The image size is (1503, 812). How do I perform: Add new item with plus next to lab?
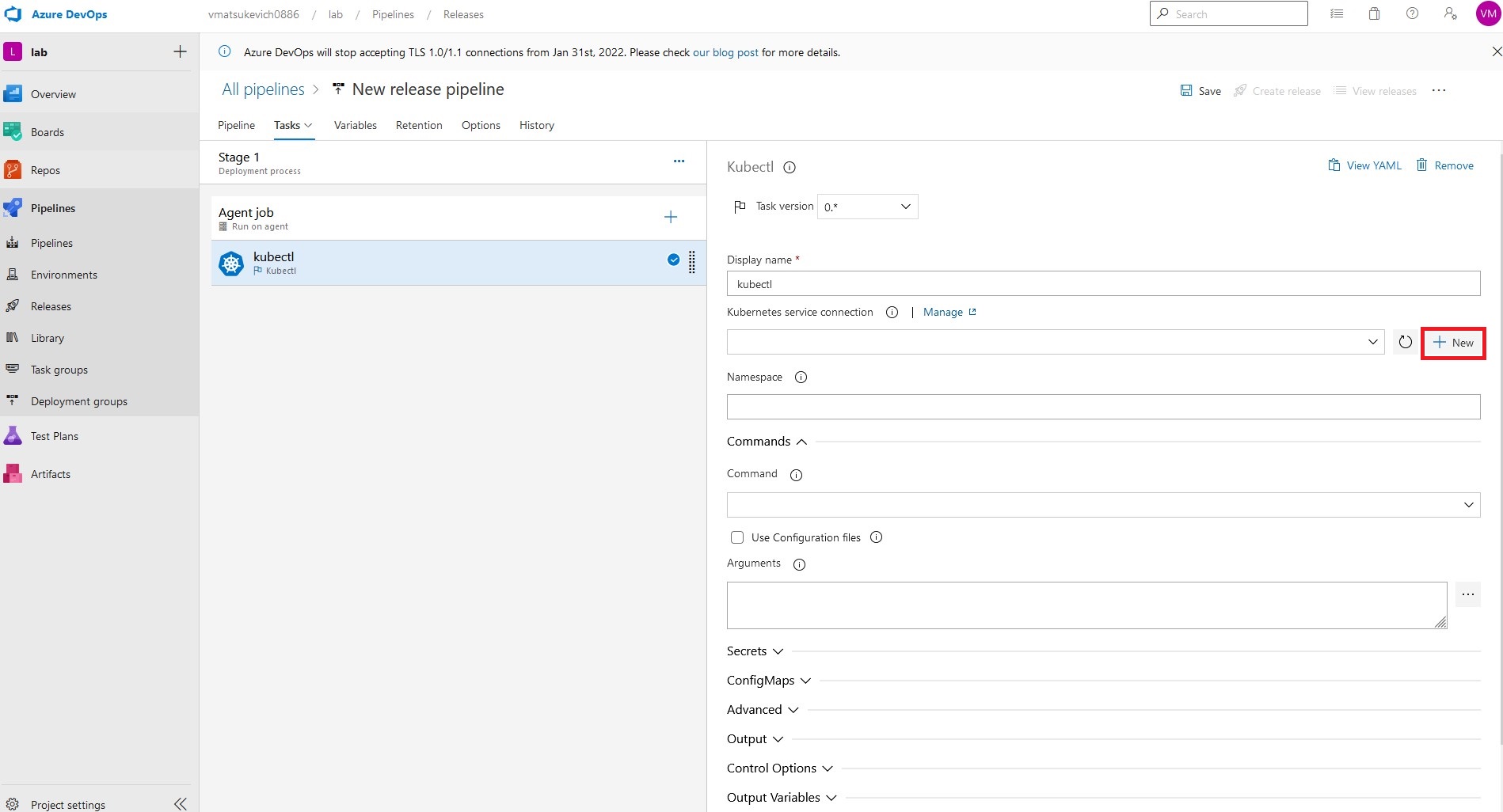coord(181,51)
